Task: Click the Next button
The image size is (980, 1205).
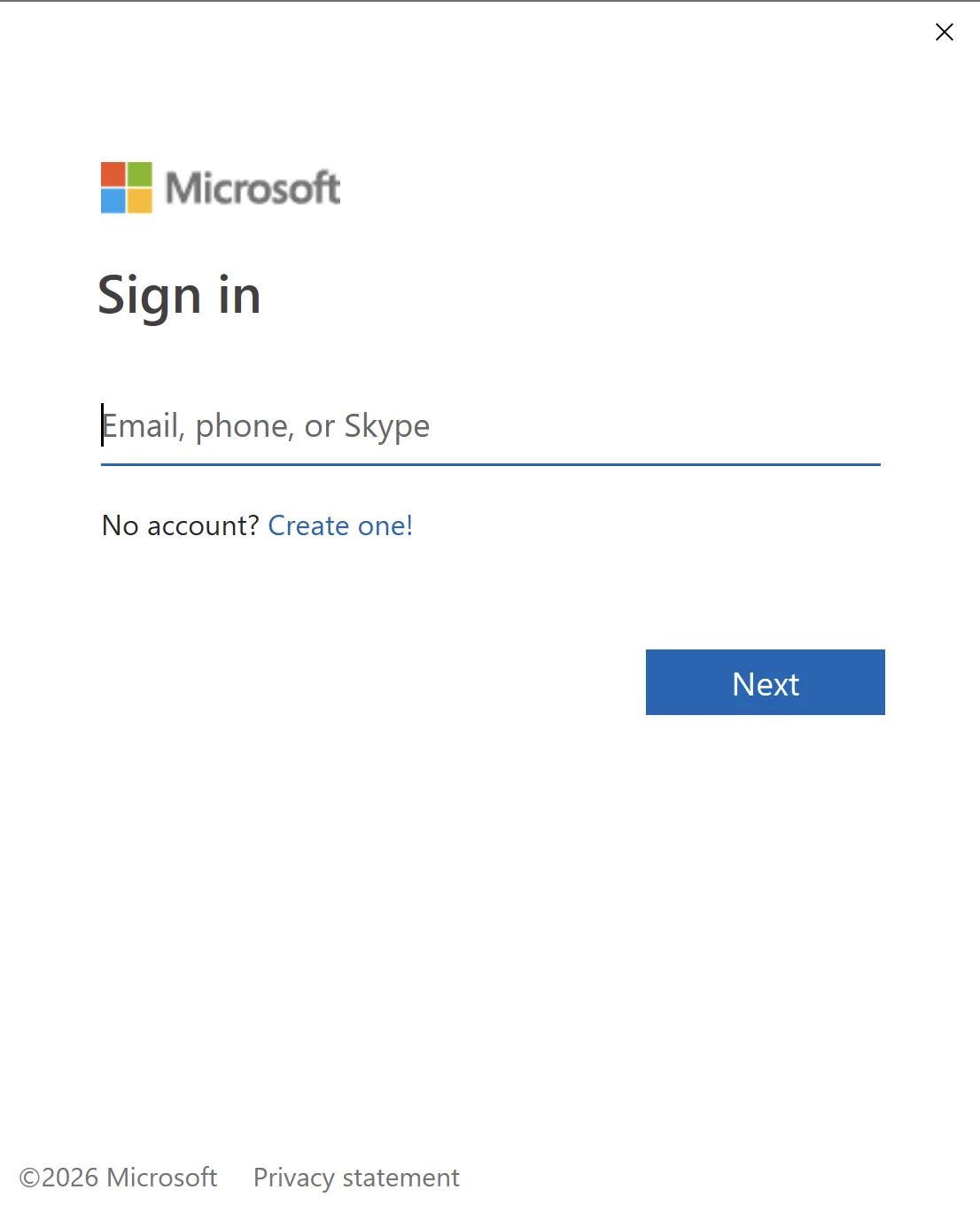Action: tap(765, 682)
